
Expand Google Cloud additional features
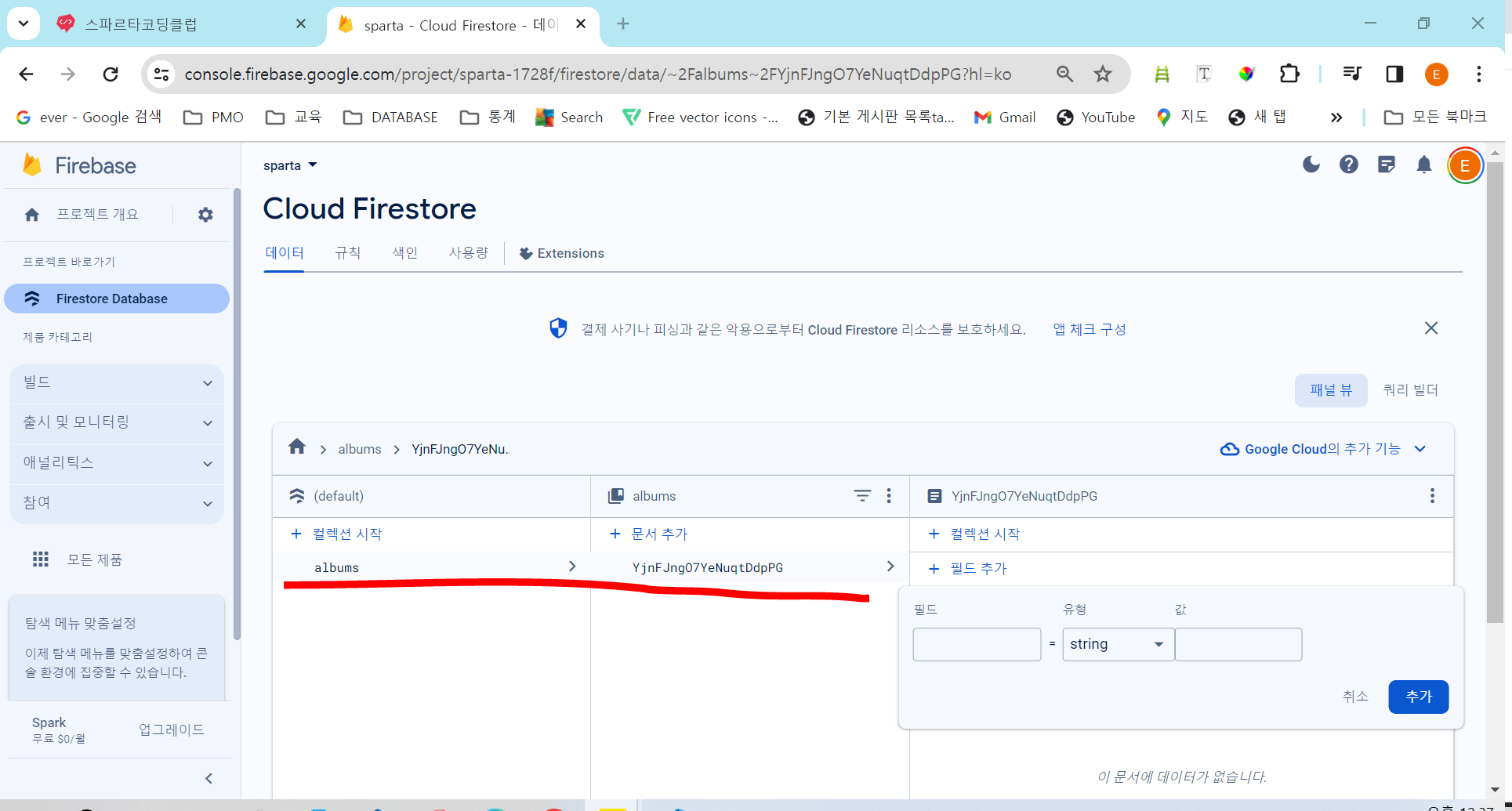tap(1324, 449)
